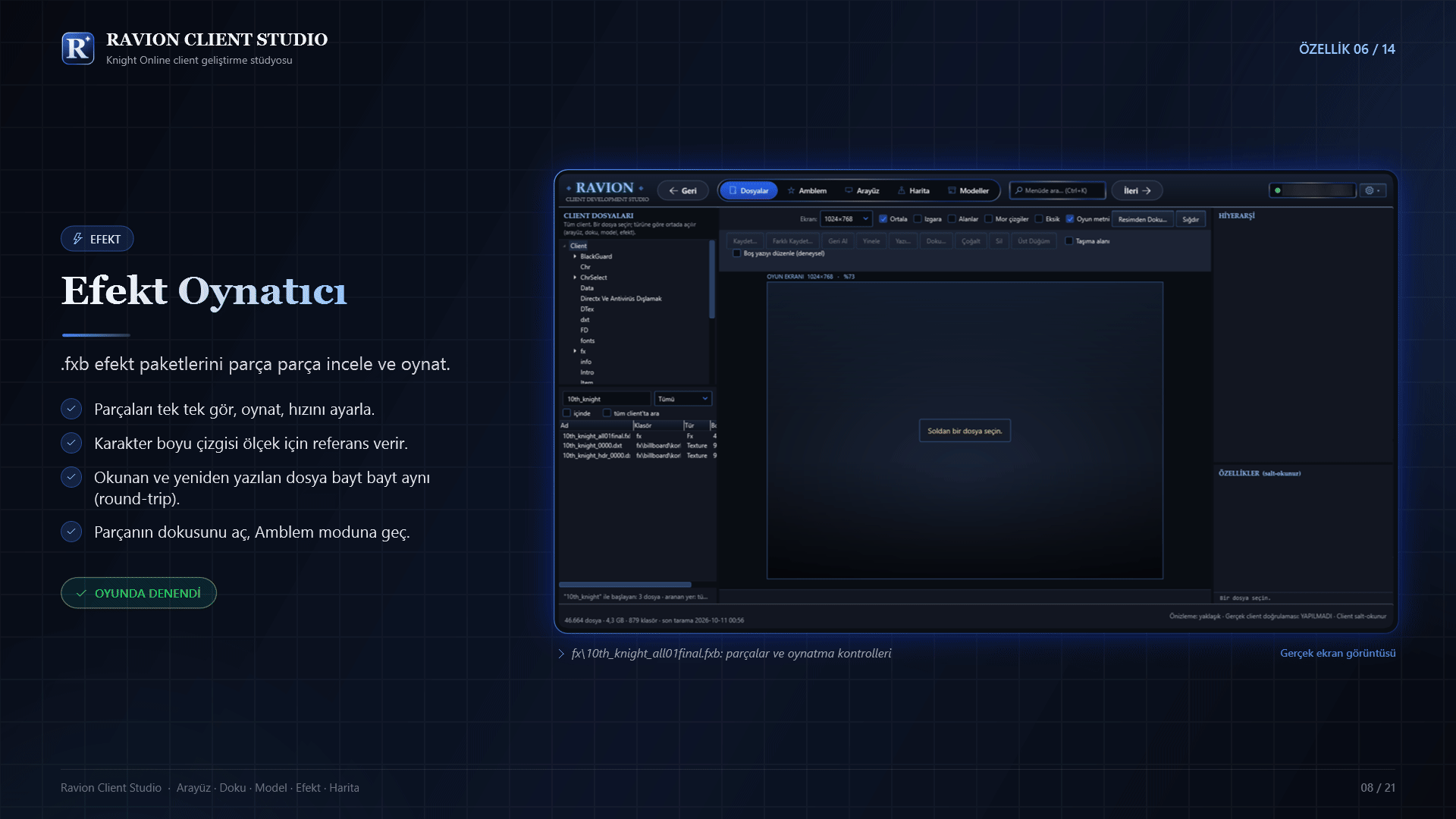Open the Ekran 1024×768 resolution dropdown
The height and width of the screenshot is (819, 1456).
point(846,219)
